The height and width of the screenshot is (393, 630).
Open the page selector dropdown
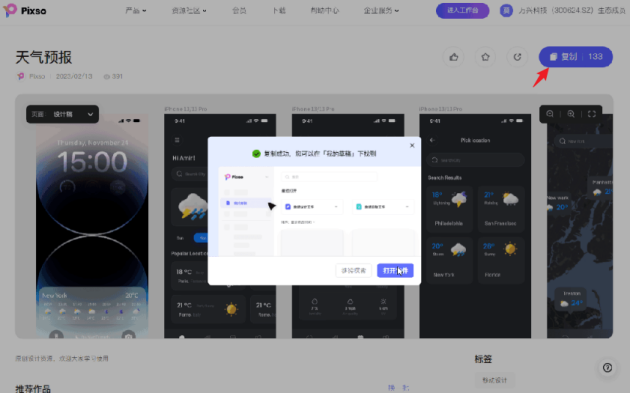(x=62, y=114)
